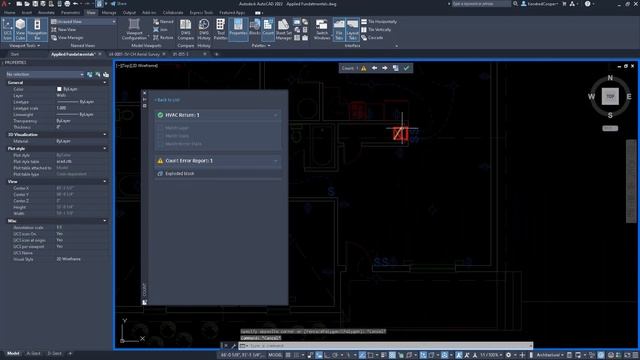
Task: Click the Switch Windows button
Action: click(322, 29)
